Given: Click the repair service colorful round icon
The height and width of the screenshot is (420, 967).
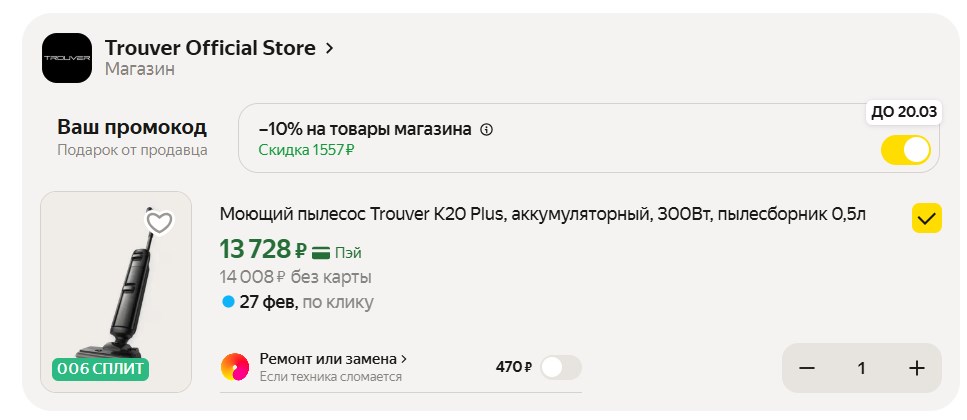Looking at the screenshot, I should coord(235,367).
